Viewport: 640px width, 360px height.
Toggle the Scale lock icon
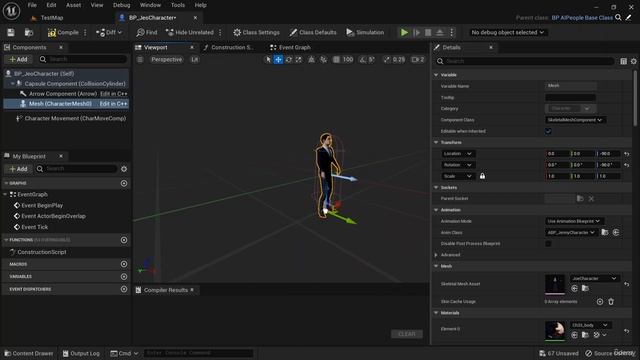[x=482, y=176]
